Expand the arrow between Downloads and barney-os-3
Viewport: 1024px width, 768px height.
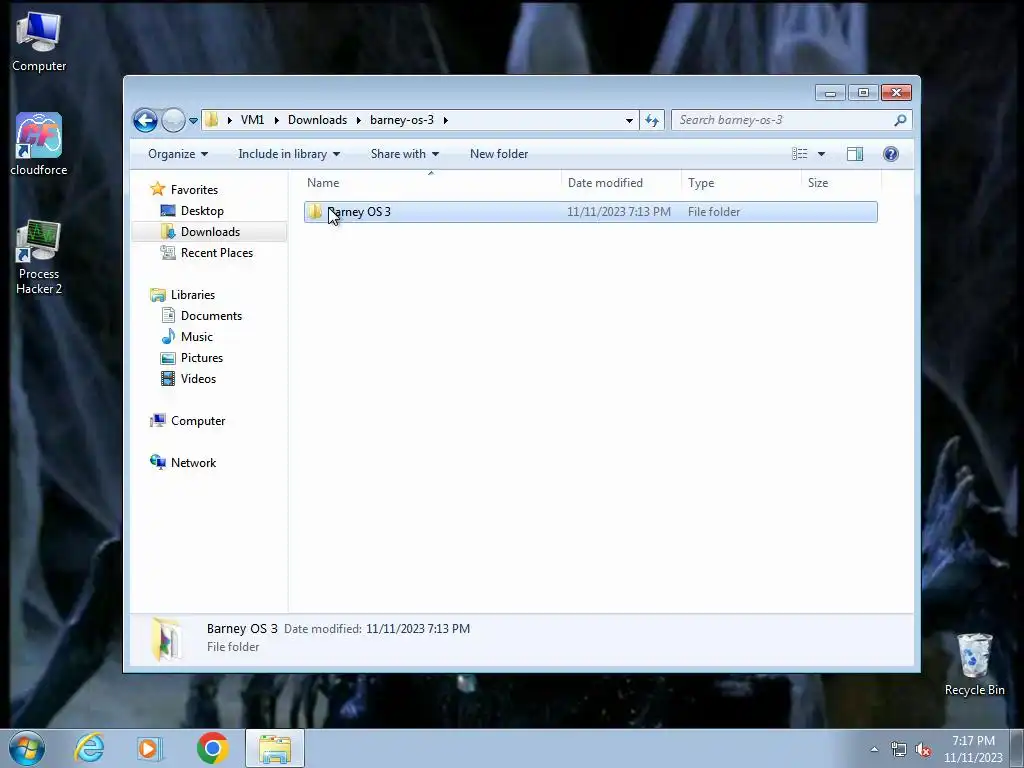359,120
